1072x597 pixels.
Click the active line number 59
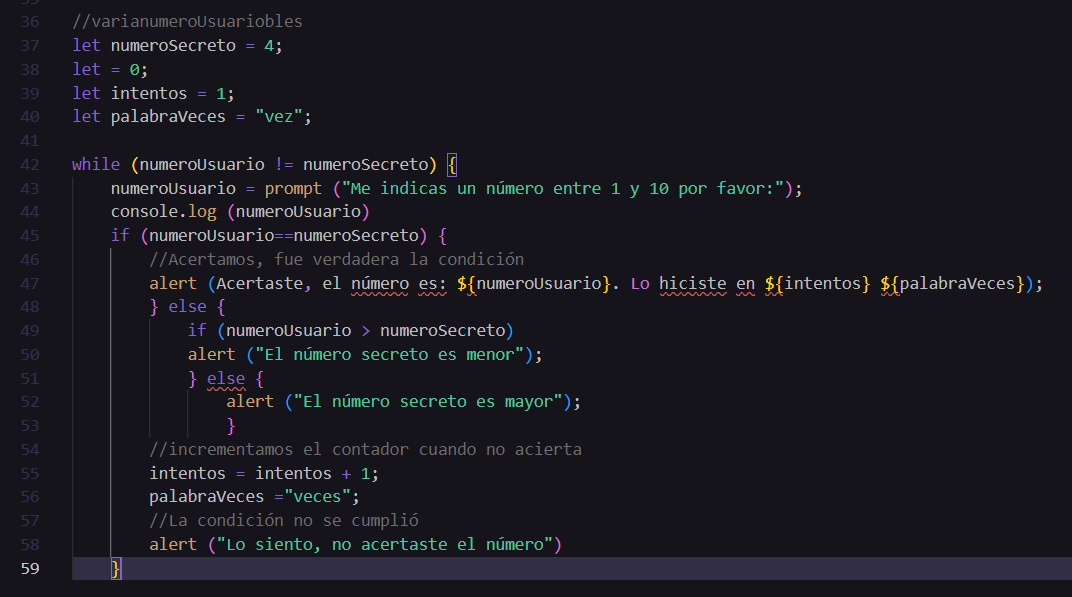(29, 569)
